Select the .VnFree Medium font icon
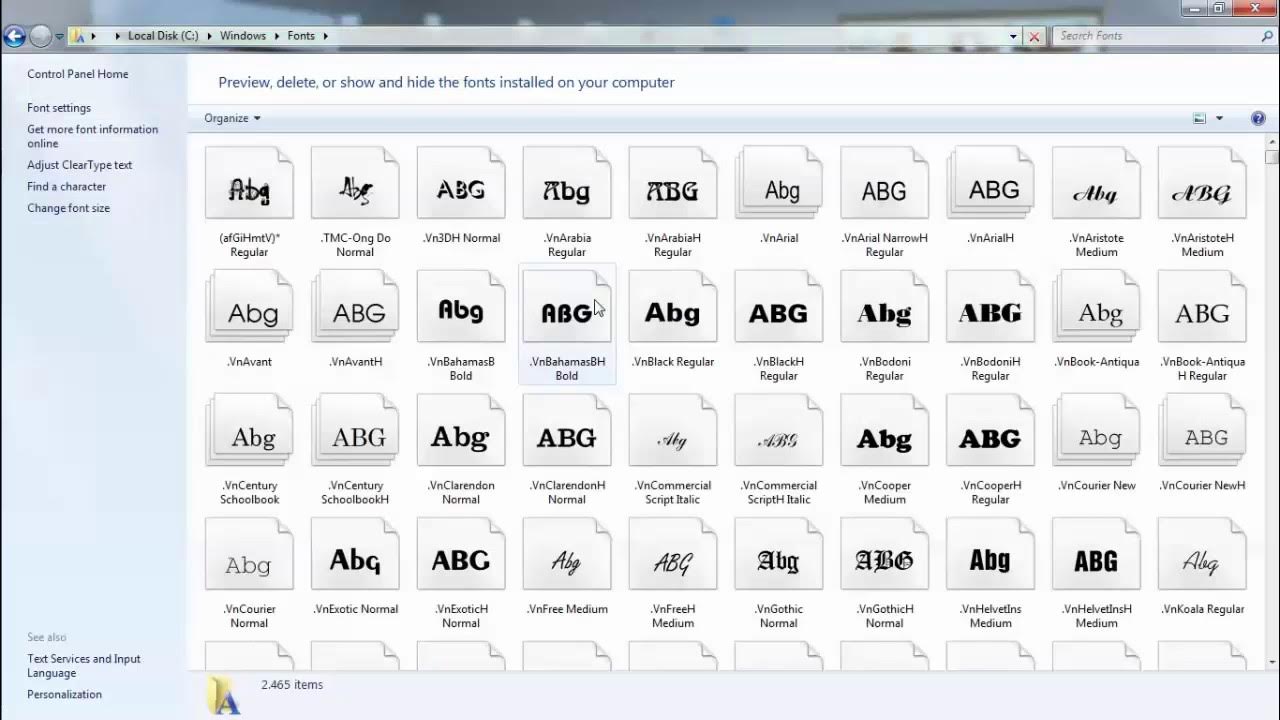 pyautogui.click(x=567, y=554)
